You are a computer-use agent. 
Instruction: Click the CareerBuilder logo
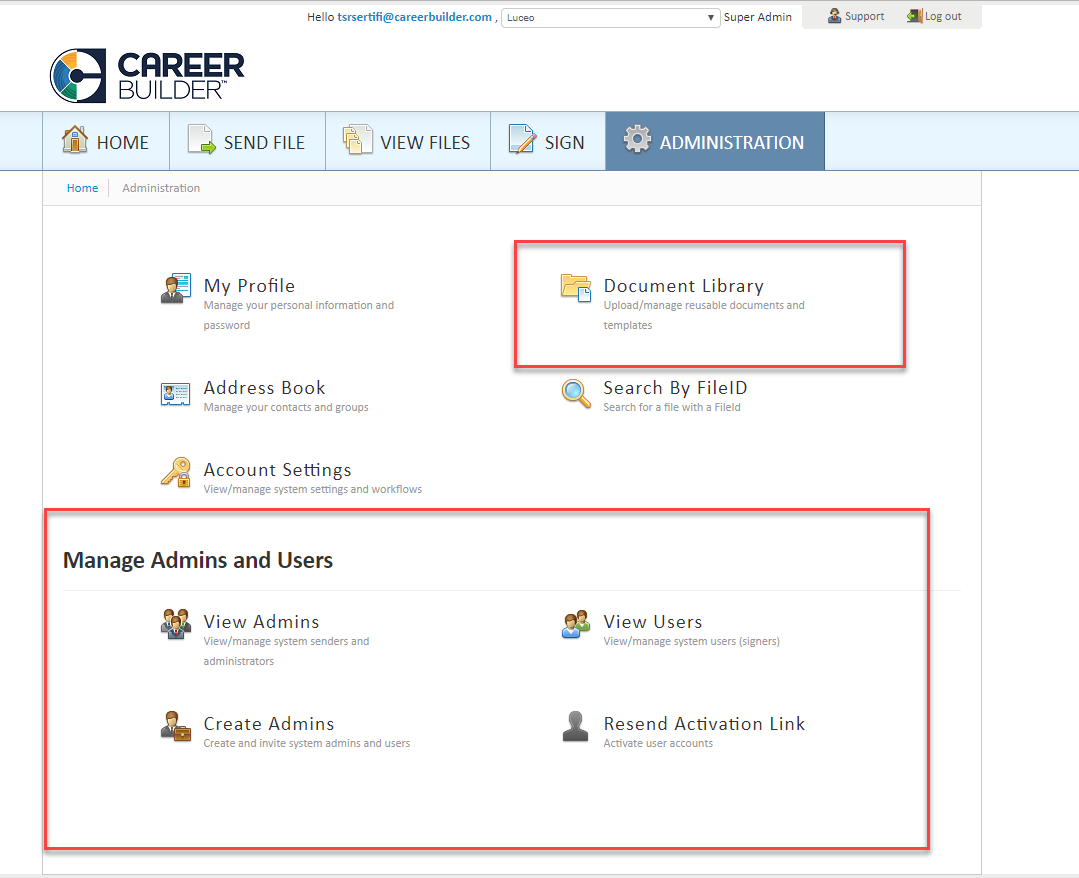pyautogui.click(x=147, y=76)
